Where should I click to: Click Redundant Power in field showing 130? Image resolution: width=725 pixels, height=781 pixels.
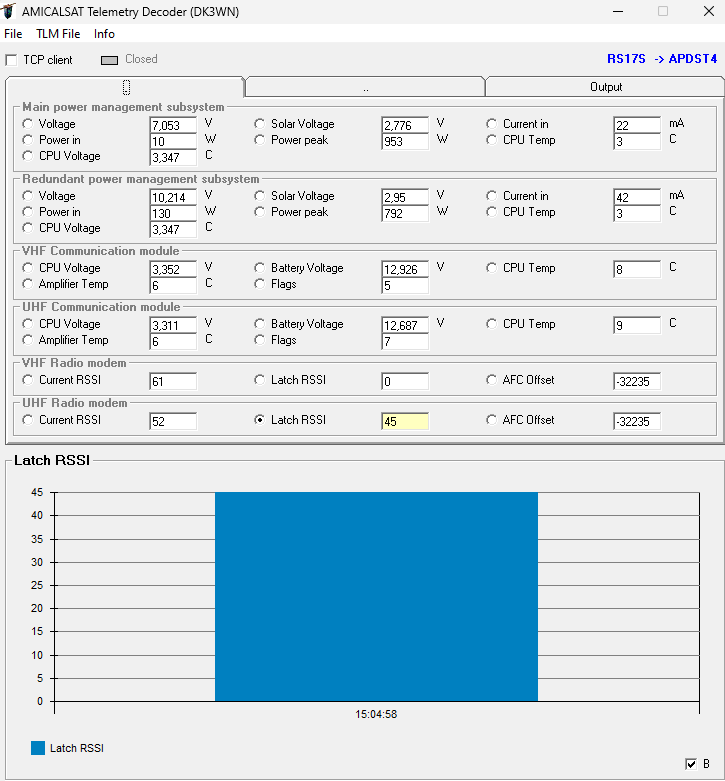[x=173, y=213]
